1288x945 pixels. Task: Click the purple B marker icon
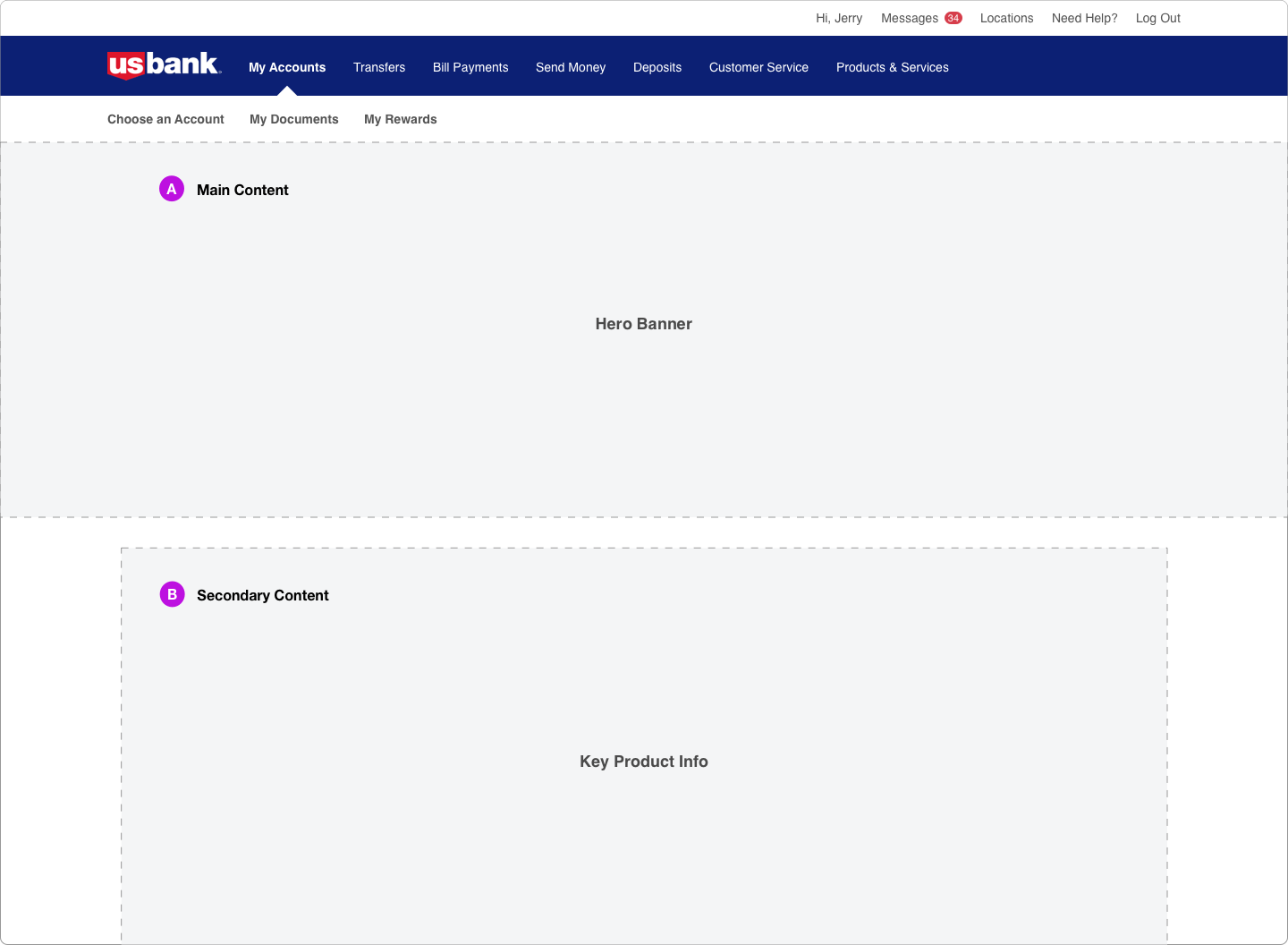[x=172, y=594]
